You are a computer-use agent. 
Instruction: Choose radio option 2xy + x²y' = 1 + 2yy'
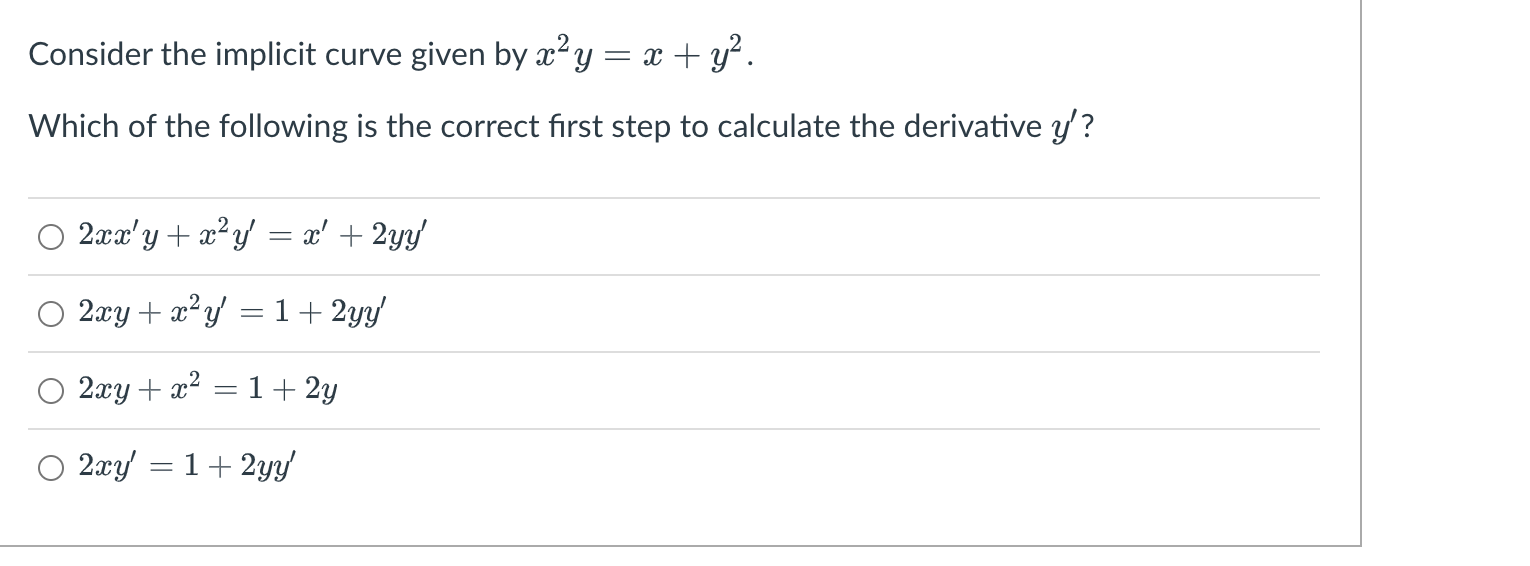(x=51, y=314)
